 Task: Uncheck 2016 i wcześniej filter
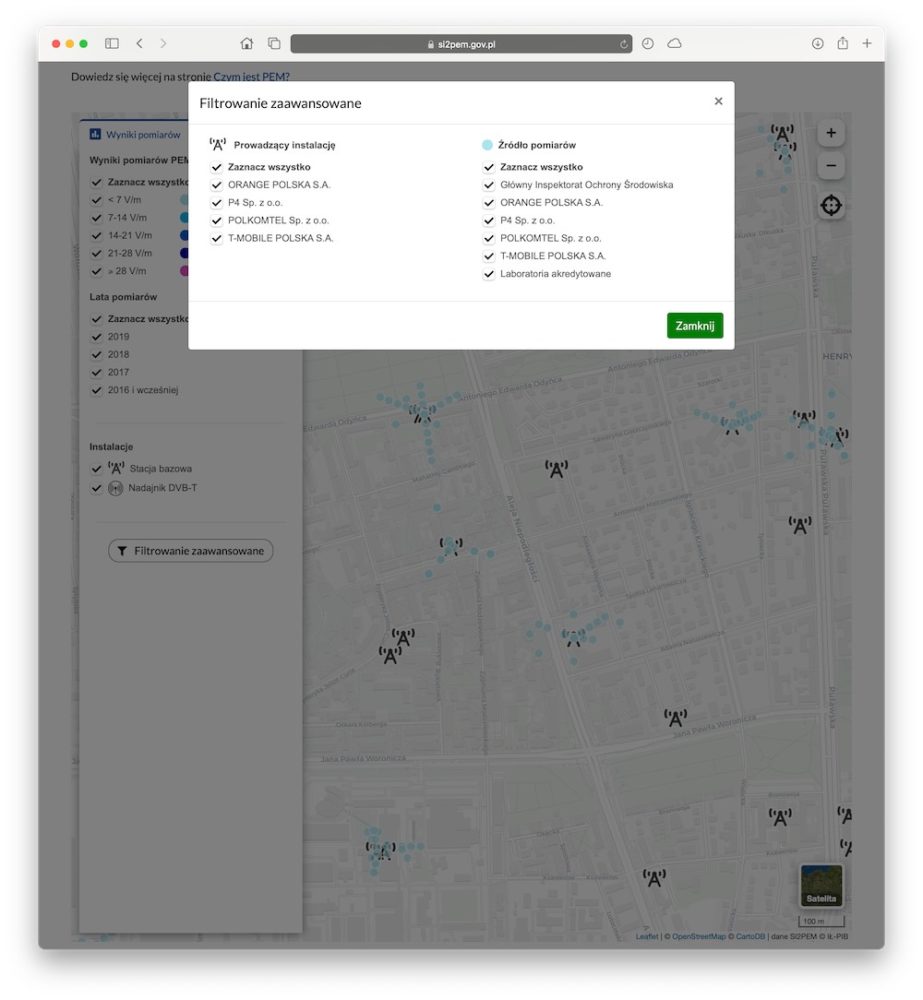tap(96, 390)
